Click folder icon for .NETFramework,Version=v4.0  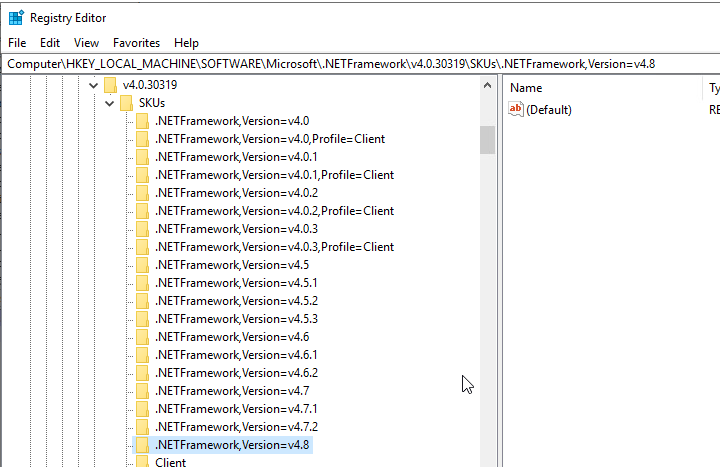click(x=142, y=121)
